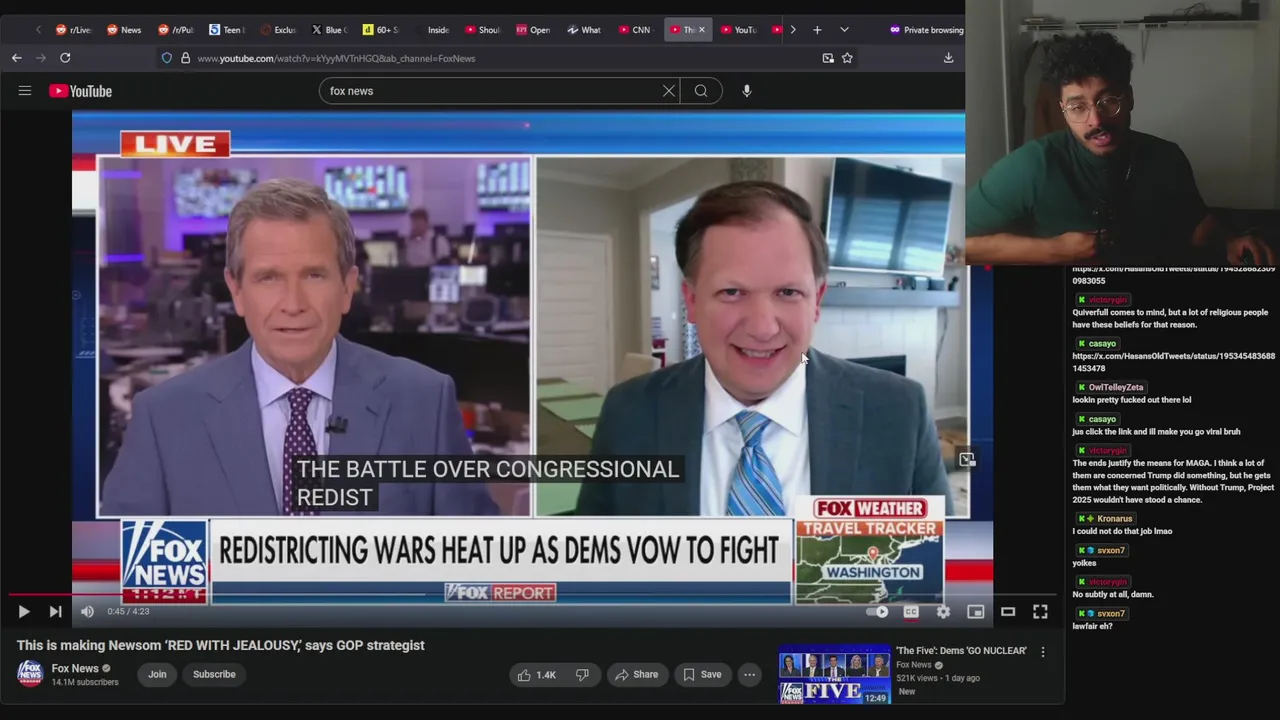Screen dimensions: 1280x720
Task: Reload the current page
Action: [65, 58]
